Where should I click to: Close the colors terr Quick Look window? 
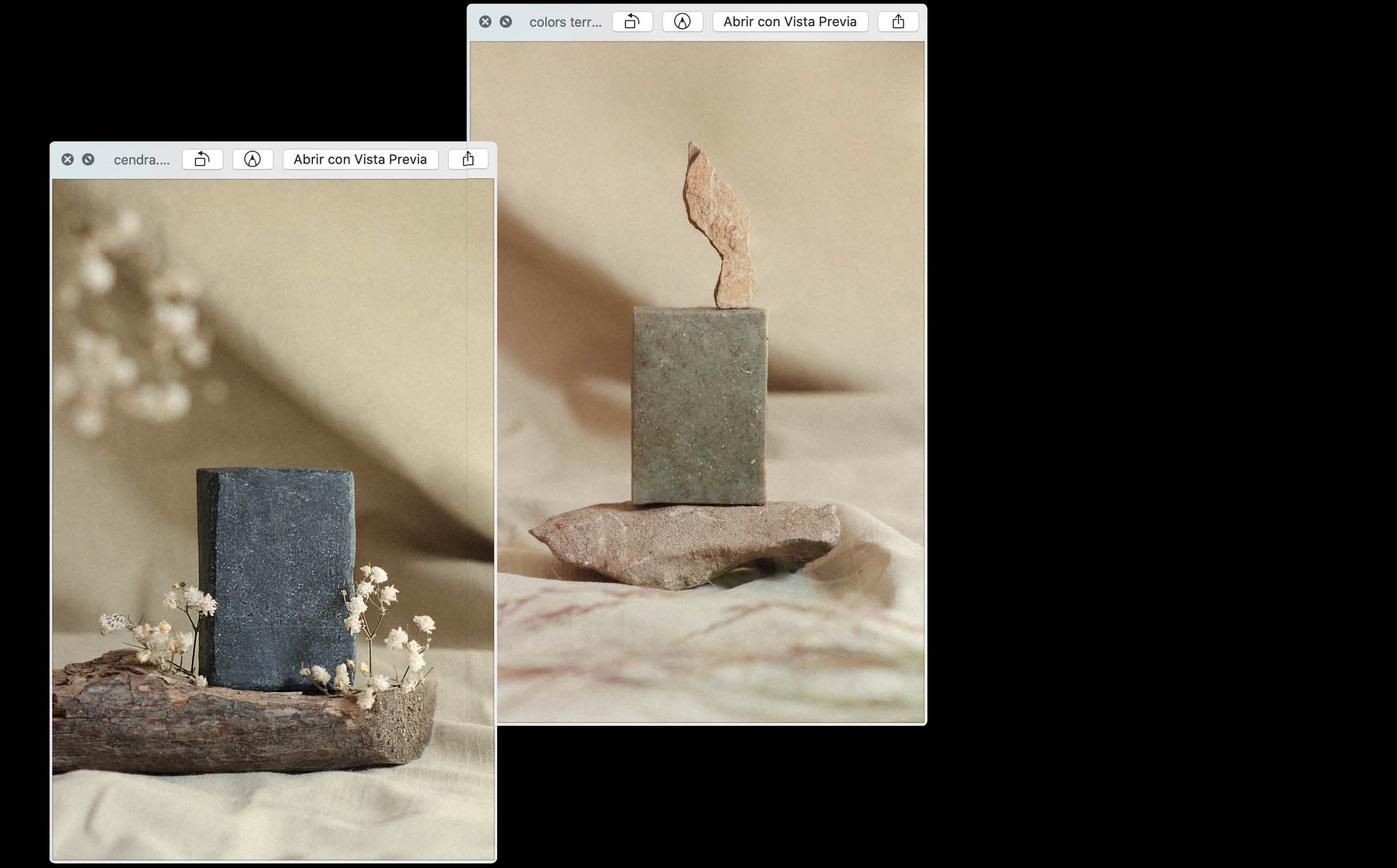point(485,22)
